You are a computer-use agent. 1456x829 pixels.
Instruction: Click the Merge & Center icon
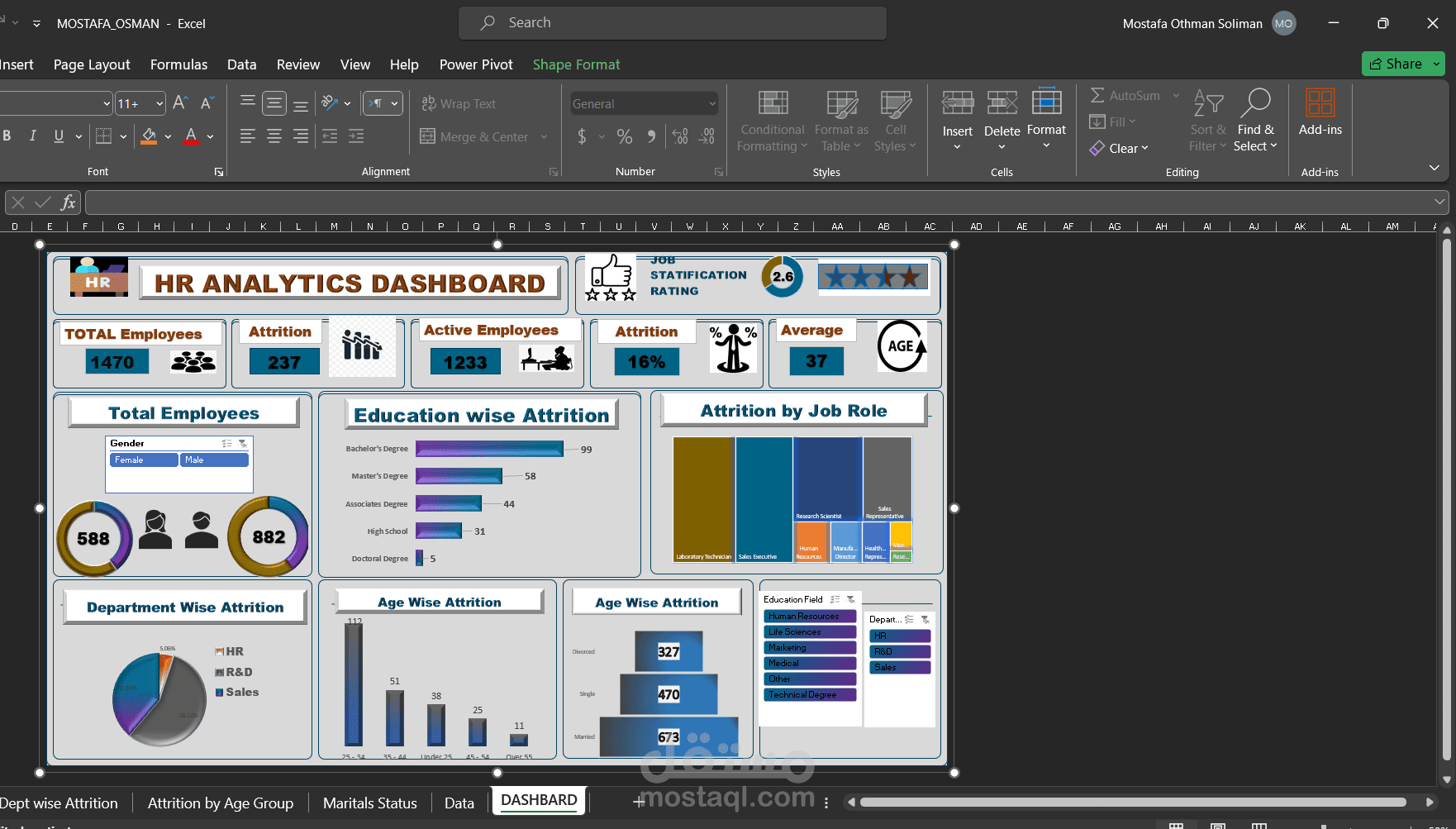pos(429,136)
